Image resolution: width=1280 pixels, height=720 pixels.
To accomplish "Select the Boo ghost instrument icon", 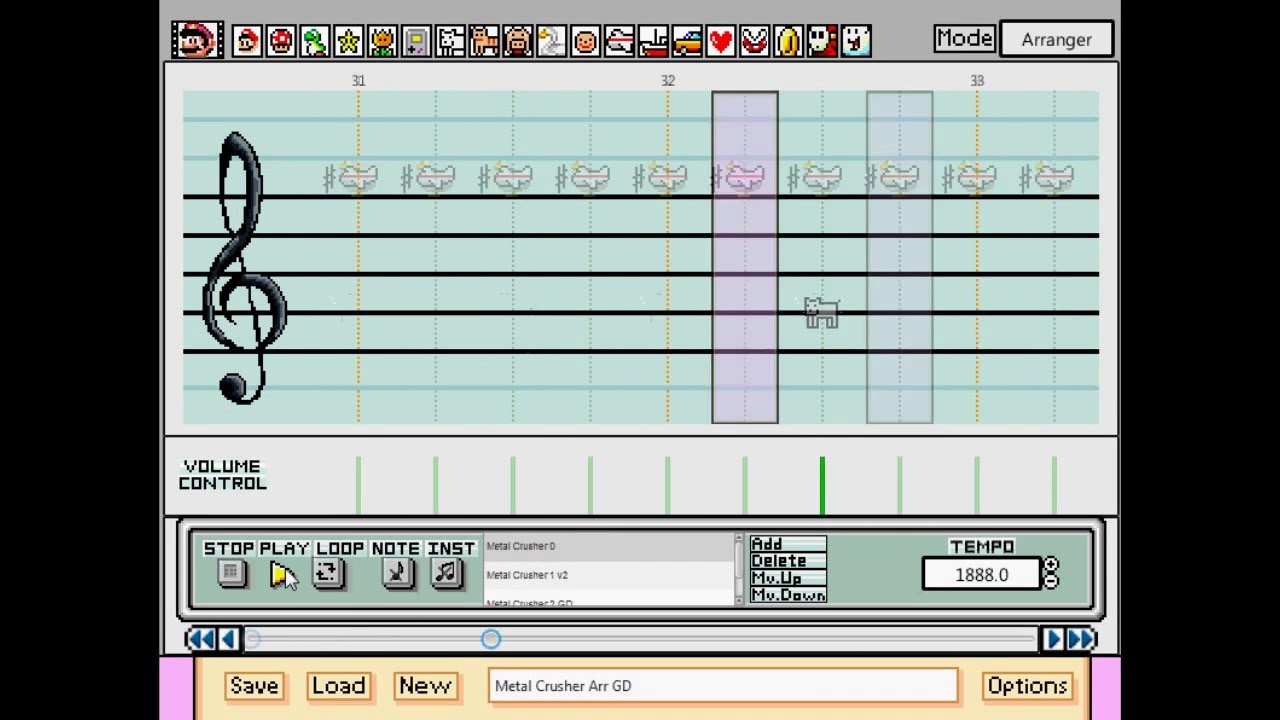I will 857,41.
